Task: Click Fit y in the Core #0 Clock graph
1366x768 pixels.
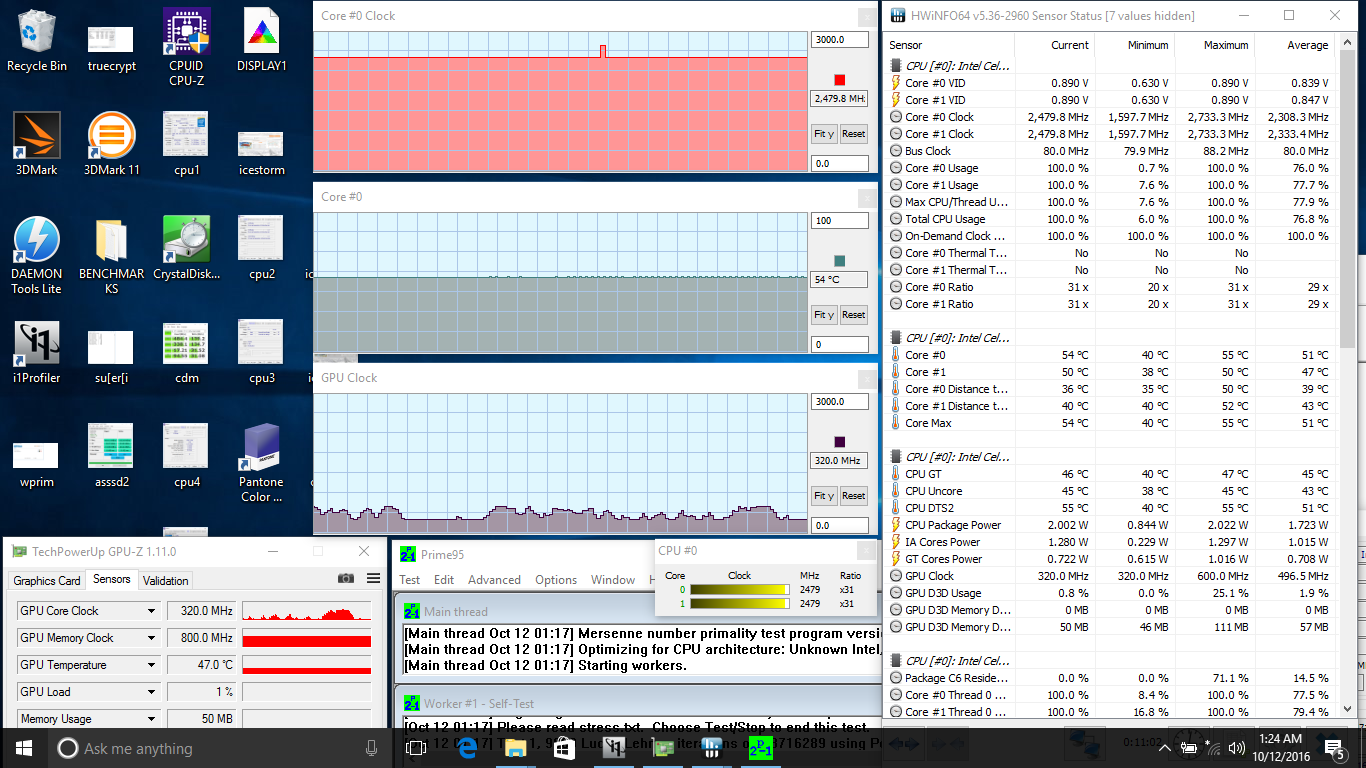Action: (824, 134)
